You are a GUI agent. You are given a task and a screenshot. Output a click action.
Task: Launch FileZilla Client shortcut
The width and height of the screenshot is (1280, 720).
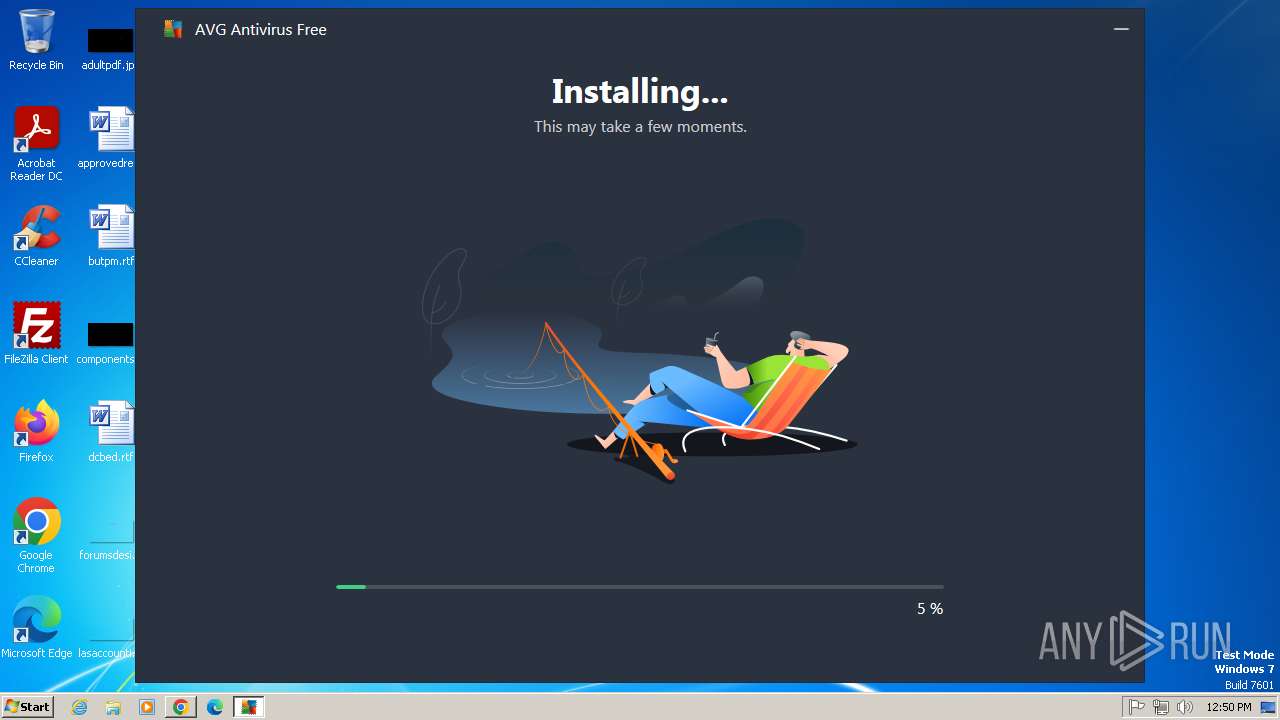36,334
